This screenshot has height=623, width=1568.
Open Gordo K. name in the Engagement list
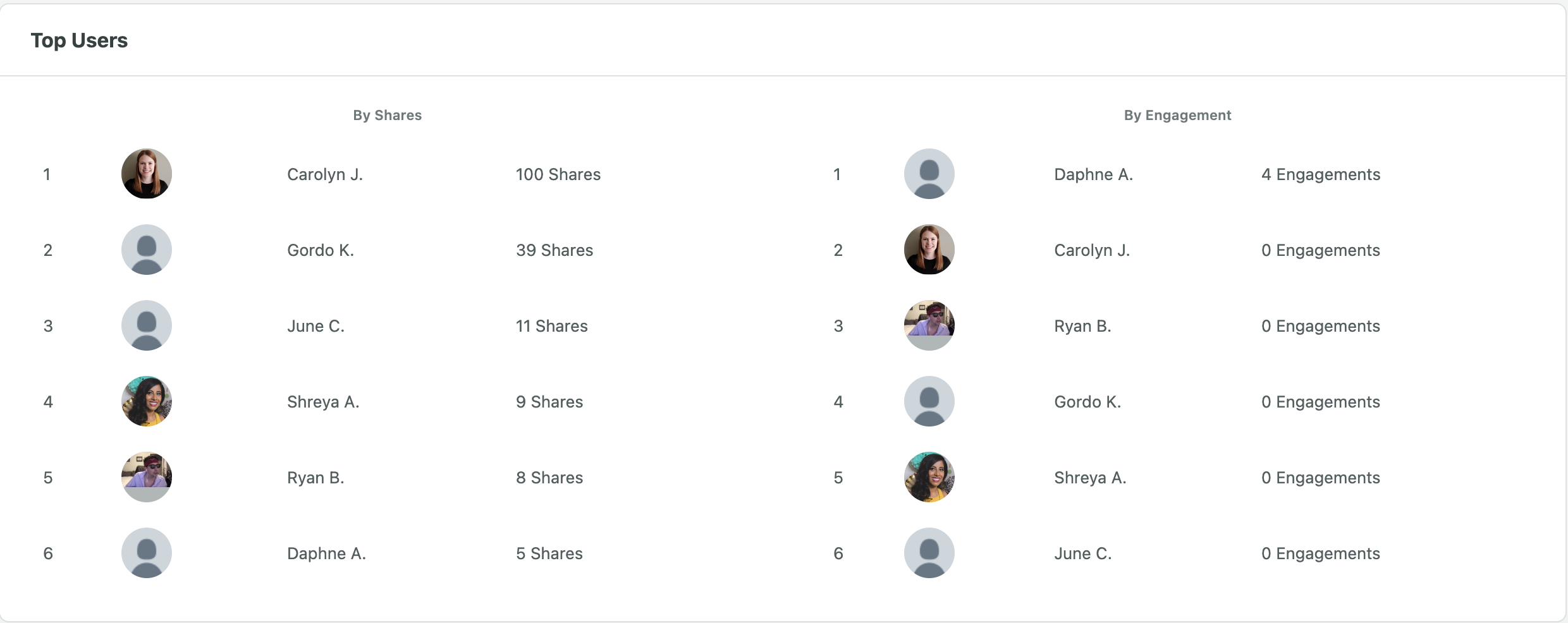coord(1087,402)
